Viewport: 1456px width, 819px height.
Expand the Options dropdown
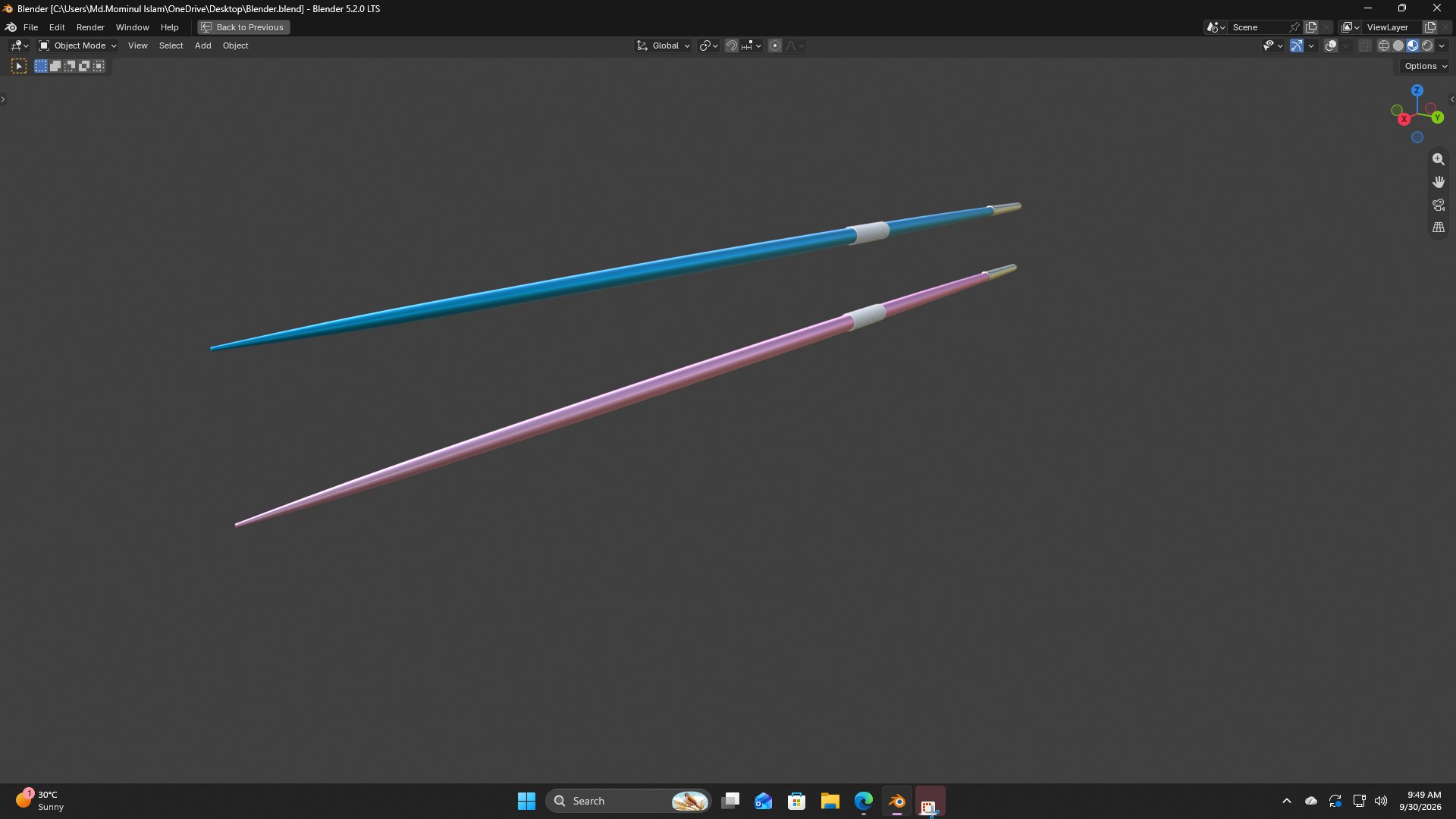click(1426, 67)
